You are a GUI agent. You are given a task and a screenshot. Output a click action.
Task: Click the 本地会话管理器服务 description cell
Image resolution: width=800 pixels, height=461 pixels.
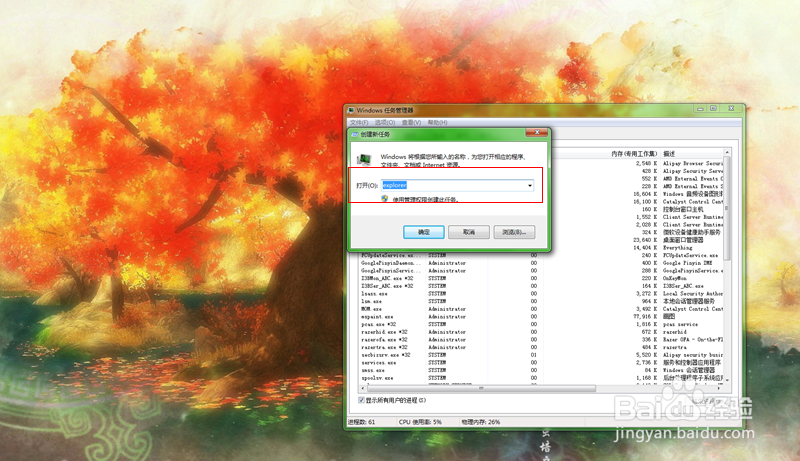click(x=689, y=301)
